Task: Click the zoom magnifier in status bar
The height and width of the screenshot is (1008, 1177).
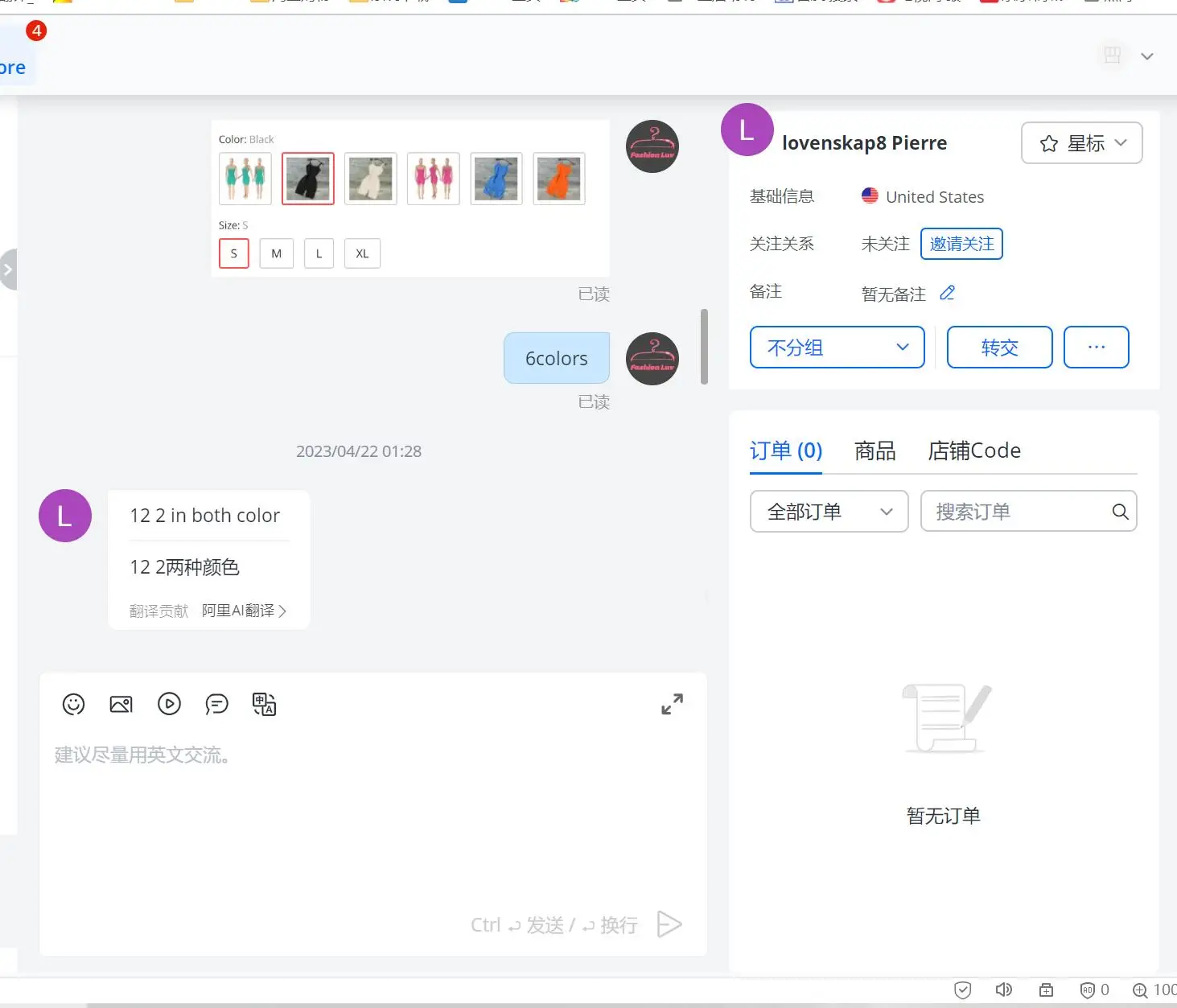Action: [1140, 990]
